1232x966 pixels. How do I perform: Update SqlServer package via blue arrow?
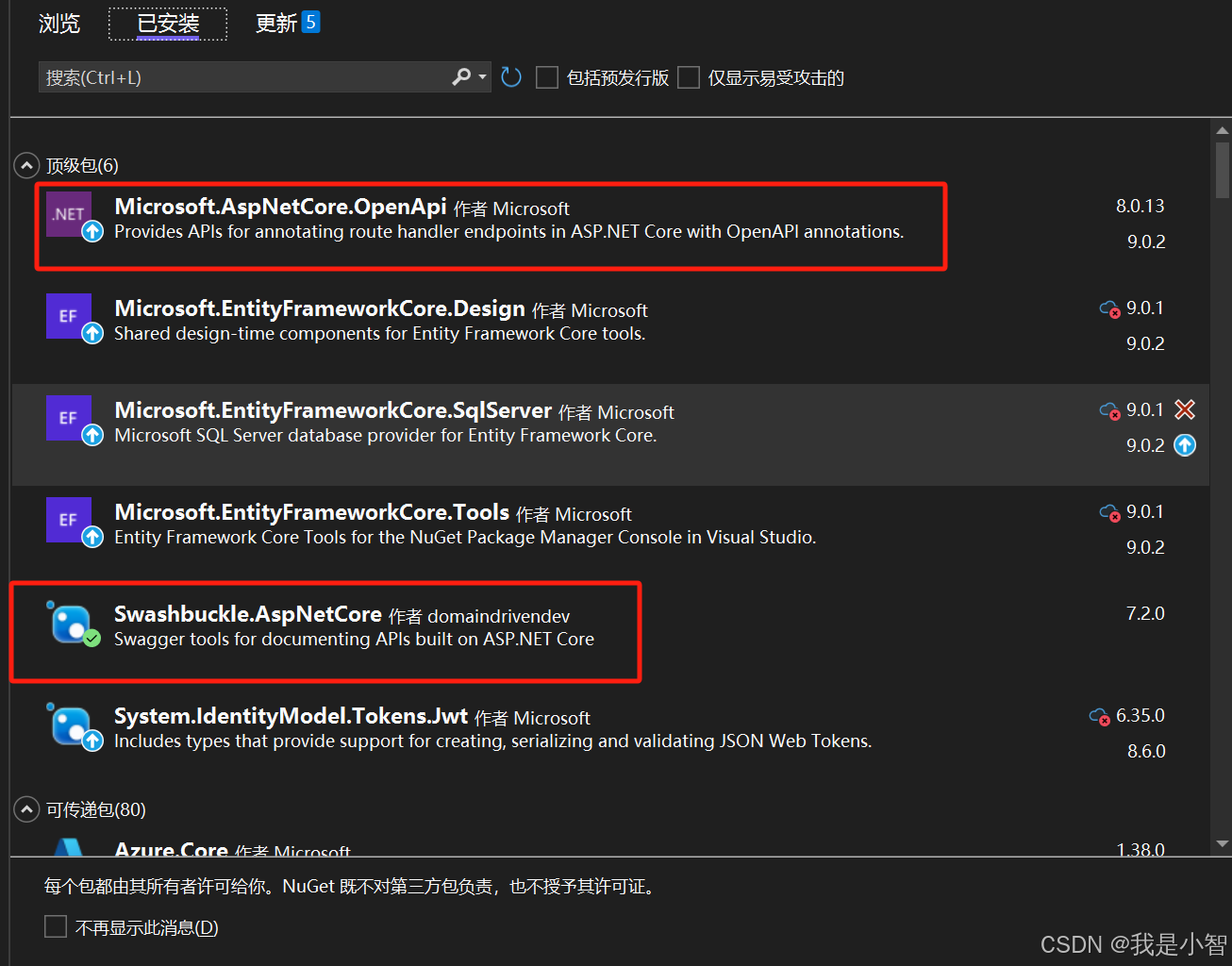(x=1185, y=445)
